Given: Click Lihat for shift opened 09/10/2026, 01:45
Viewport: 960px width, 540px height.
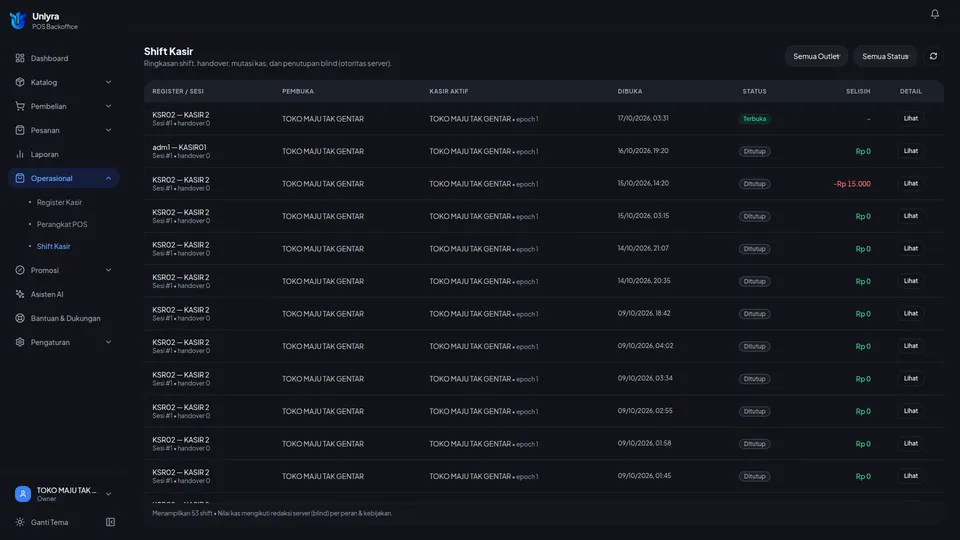Looking at the screenshot, I should pyautogui.click(x=910, y=475).
